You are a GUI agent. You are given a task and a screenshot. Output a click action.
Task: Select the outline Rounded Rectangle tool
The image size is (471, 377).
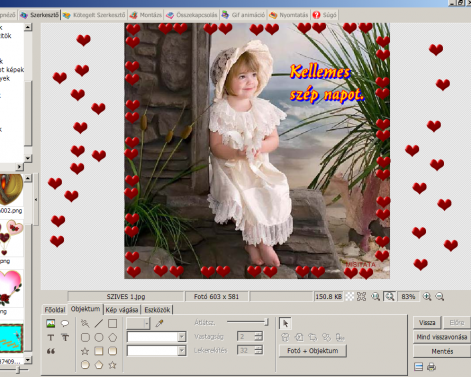85,337
